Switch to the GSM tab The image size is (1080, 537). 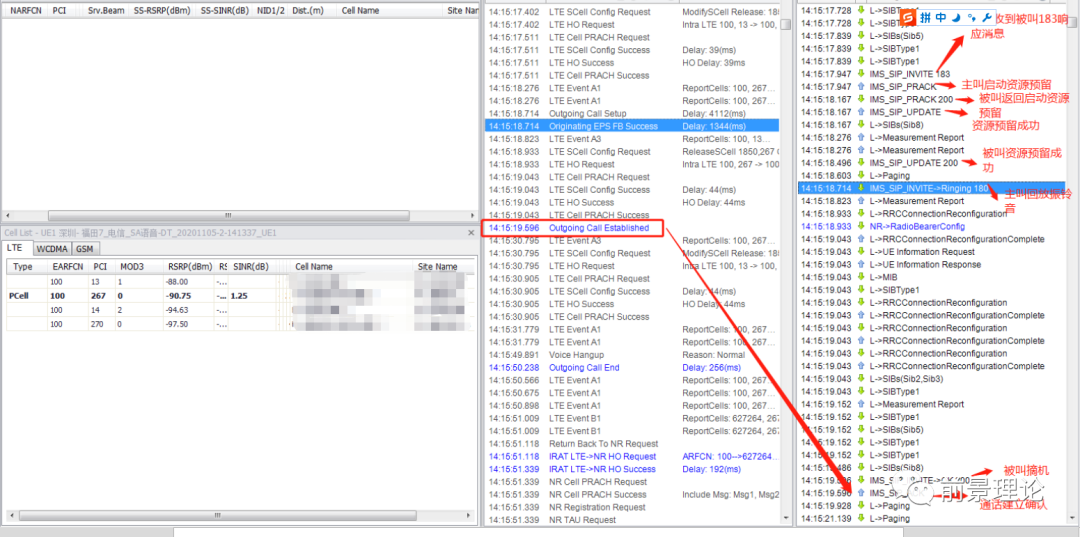click(86, 248)
